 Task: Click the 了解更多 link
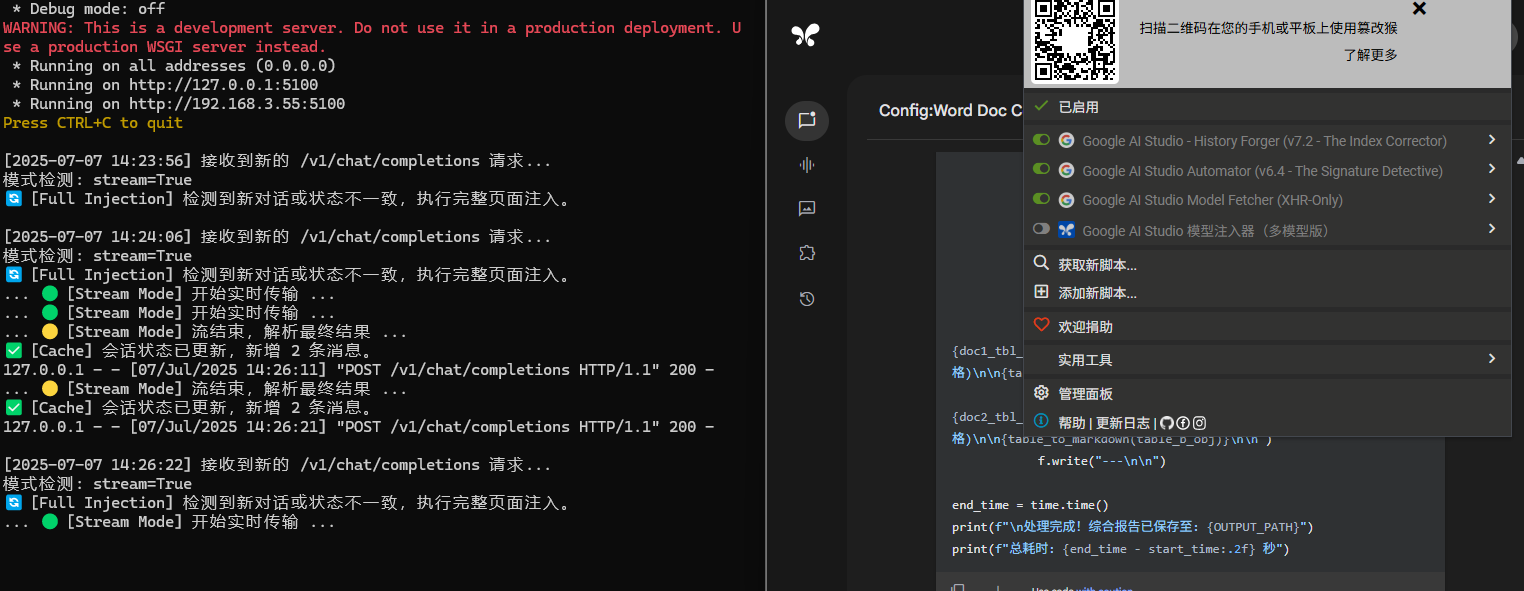coord(1370,55)
